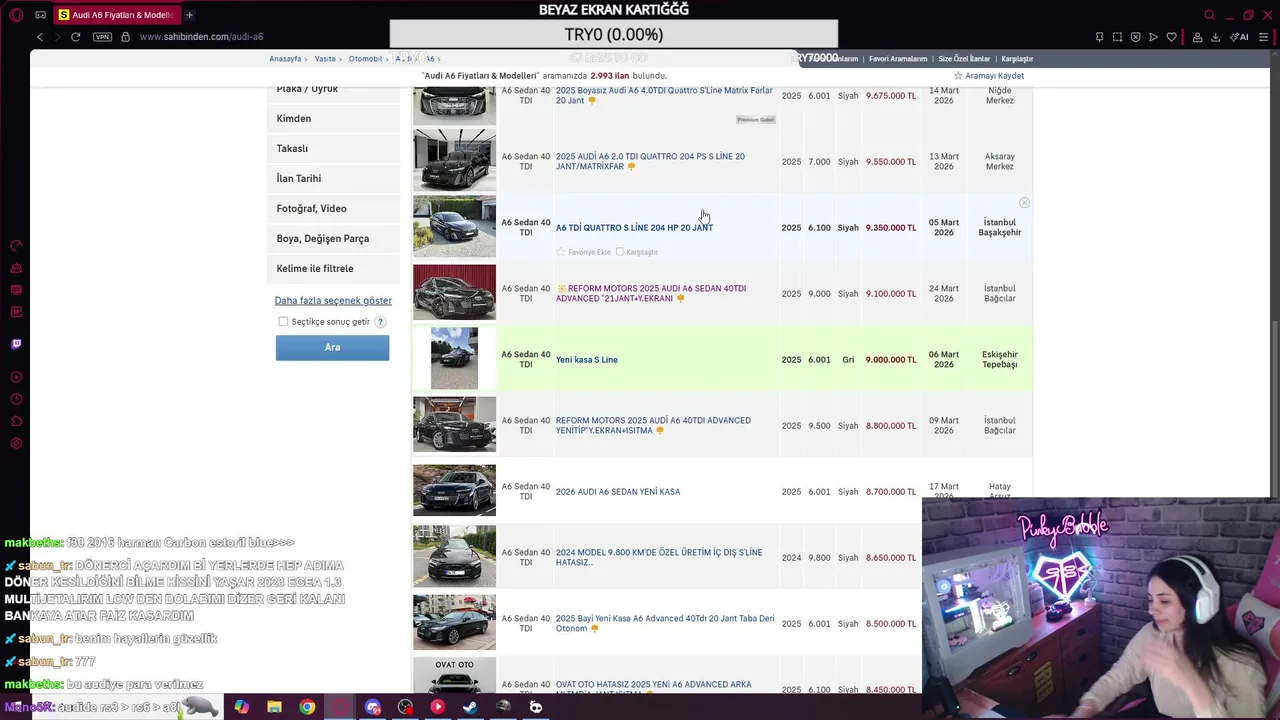Toggle the VPN badge in address bar

102,37
